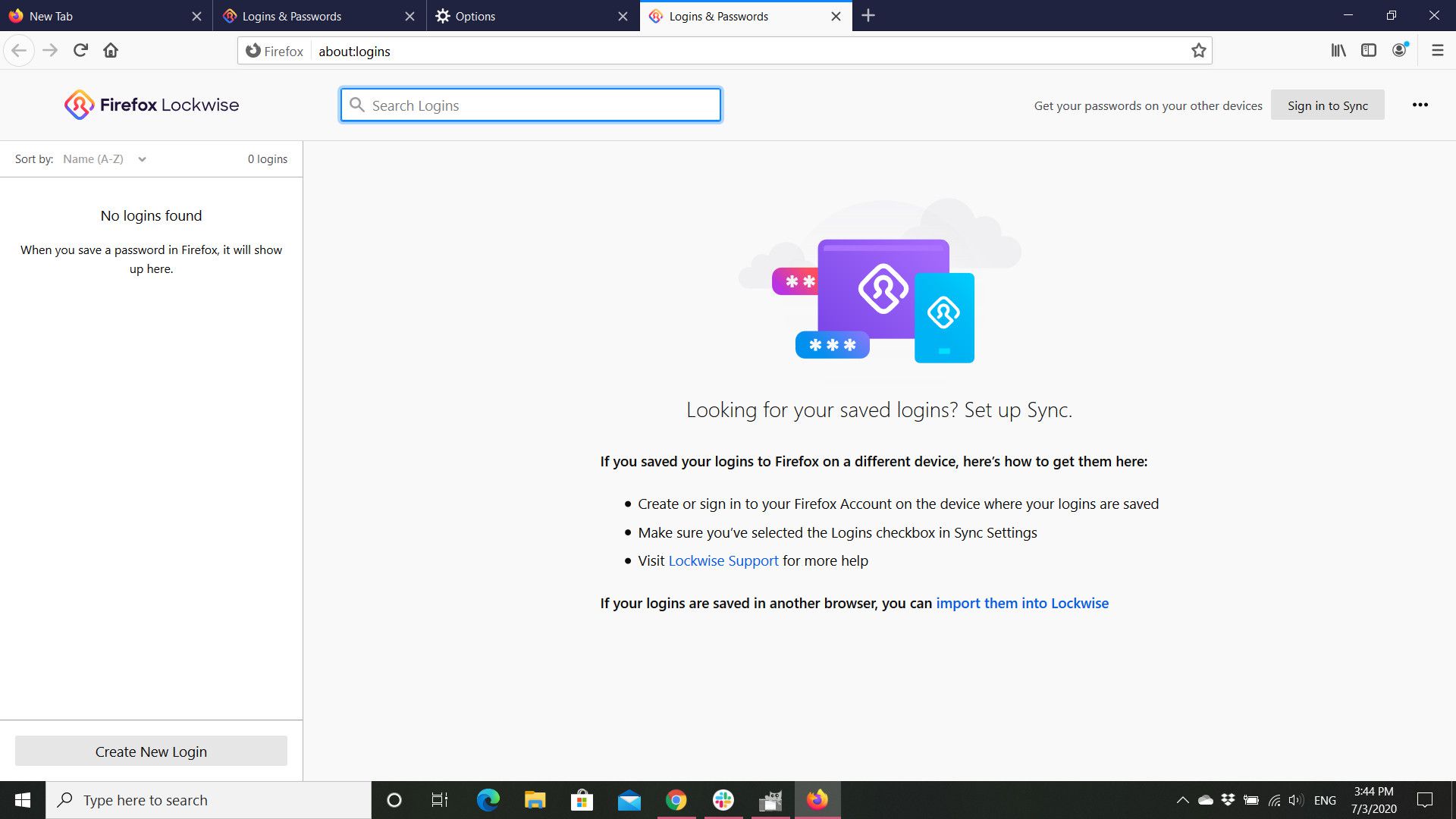The height and width of the screenshot is (819, 1456).
Task: Switch to Slack on the taskbar
Action: point(723,800)
